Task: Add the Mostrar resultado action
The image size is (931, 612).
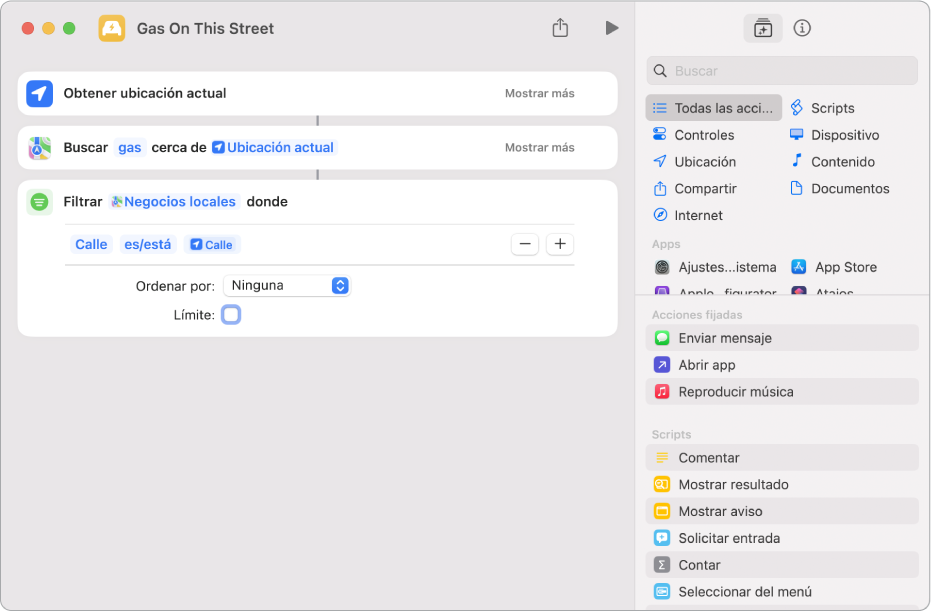Action: click(782, 484)
